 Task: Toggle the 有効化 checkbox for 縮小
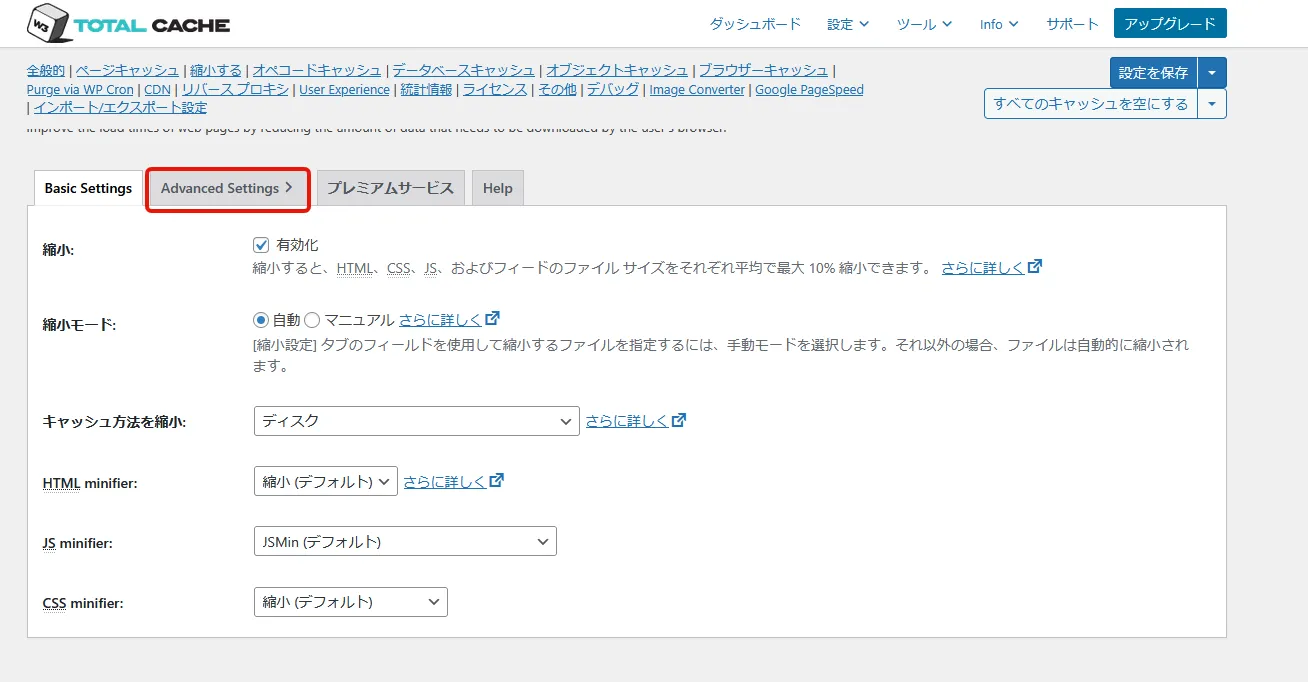[x=262, y=245]
